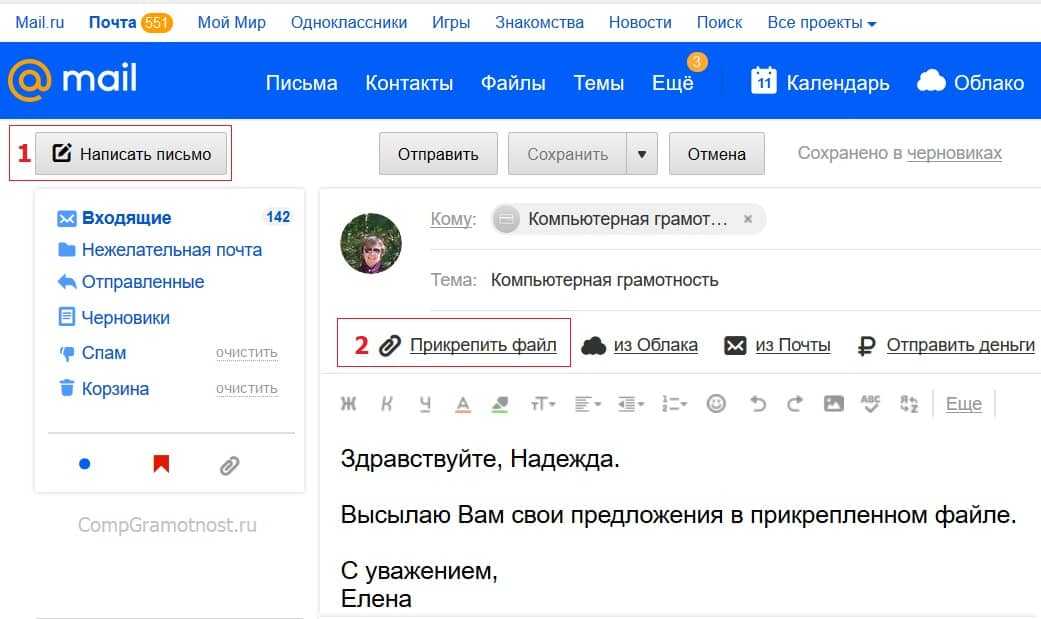This screenshot has height=619, width=1041.
Task: Open Календарь with calendar icon
Action: click(821, 82)
